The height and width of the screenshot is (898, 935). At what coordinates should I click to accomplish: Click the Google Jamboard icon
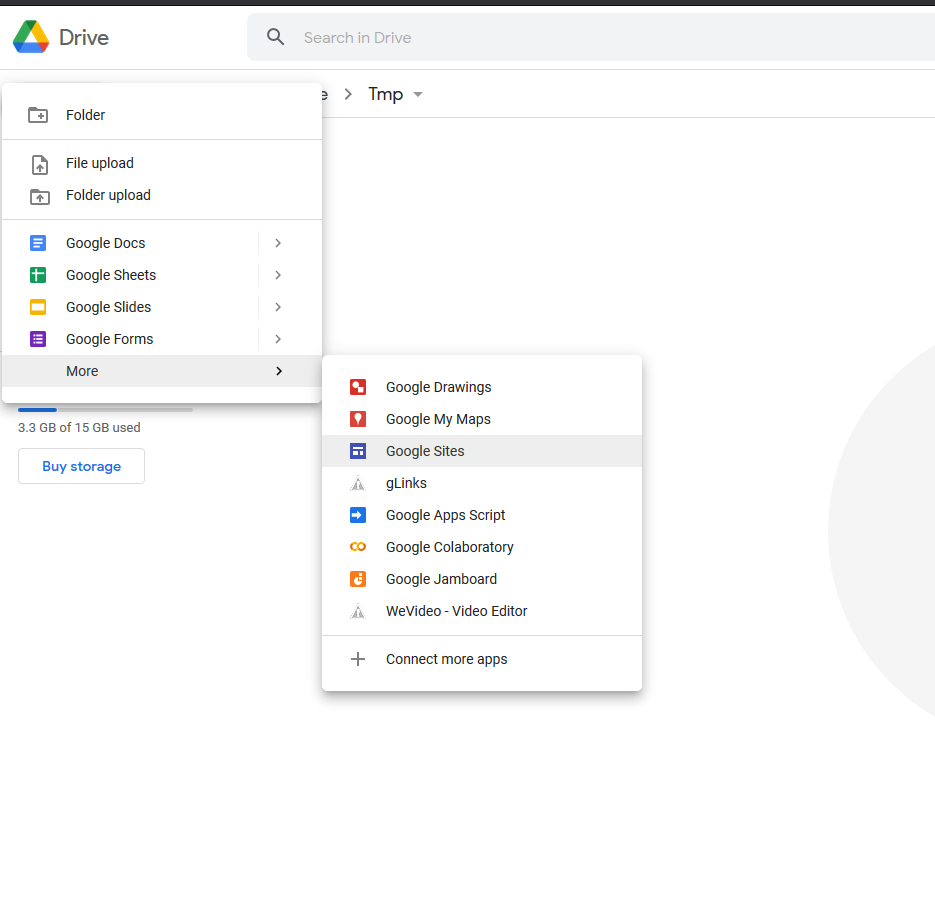[x=358, y=579]
